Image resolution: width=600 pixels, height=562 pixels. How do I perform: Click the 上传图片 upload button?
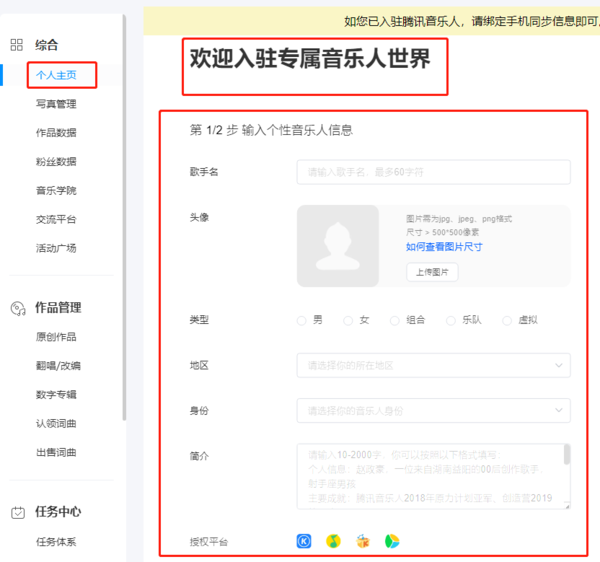431,272
